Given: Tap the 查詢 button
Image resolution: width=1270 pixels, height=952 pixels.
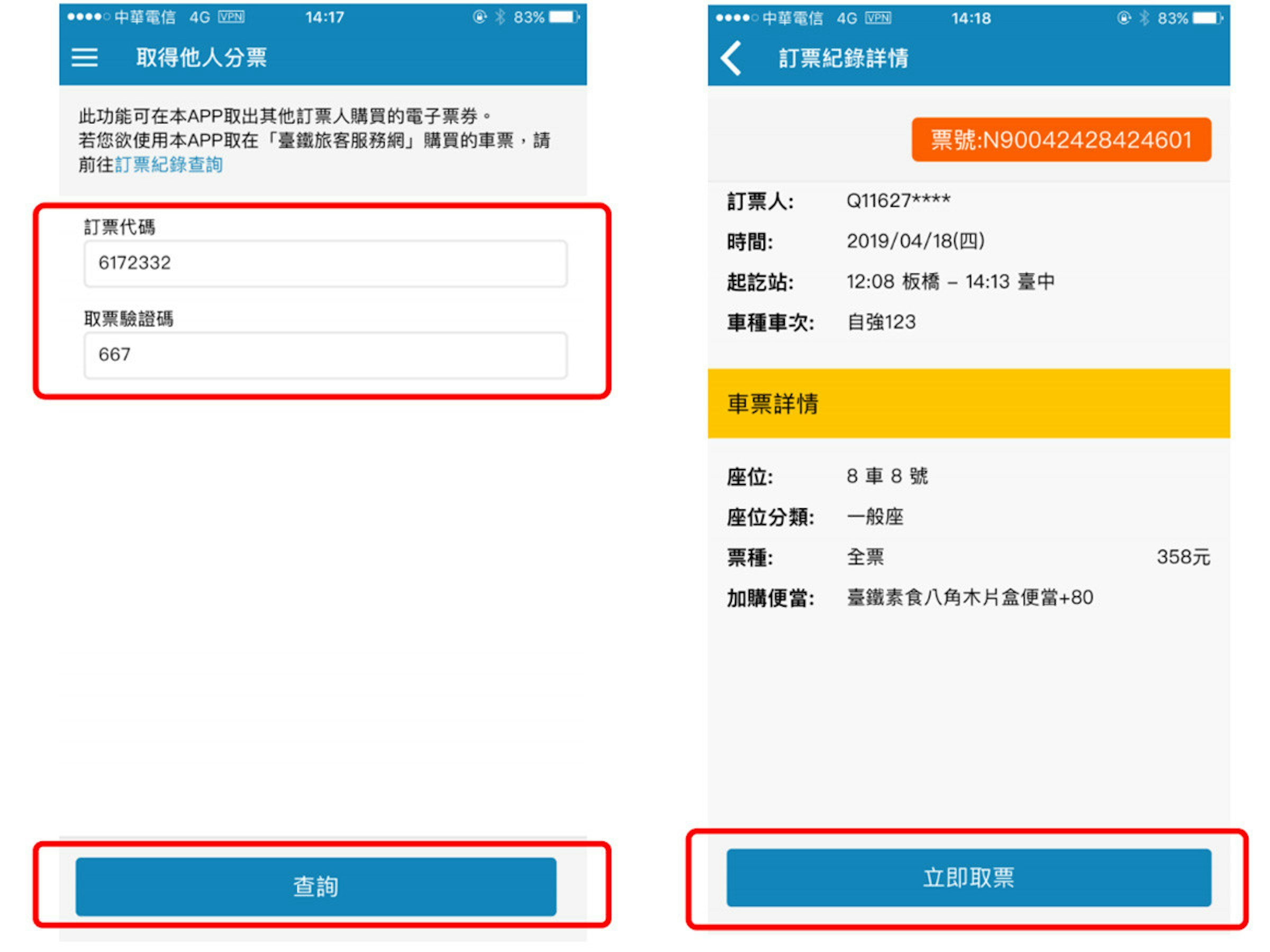Looking at the screenshot, I should 316,886.
